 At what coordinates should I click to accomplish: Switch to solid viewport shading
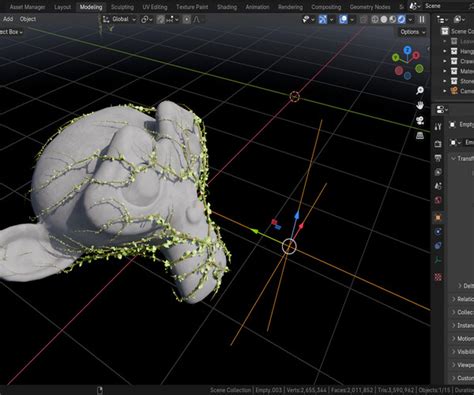pyautogui.click(x=384, y=20)
